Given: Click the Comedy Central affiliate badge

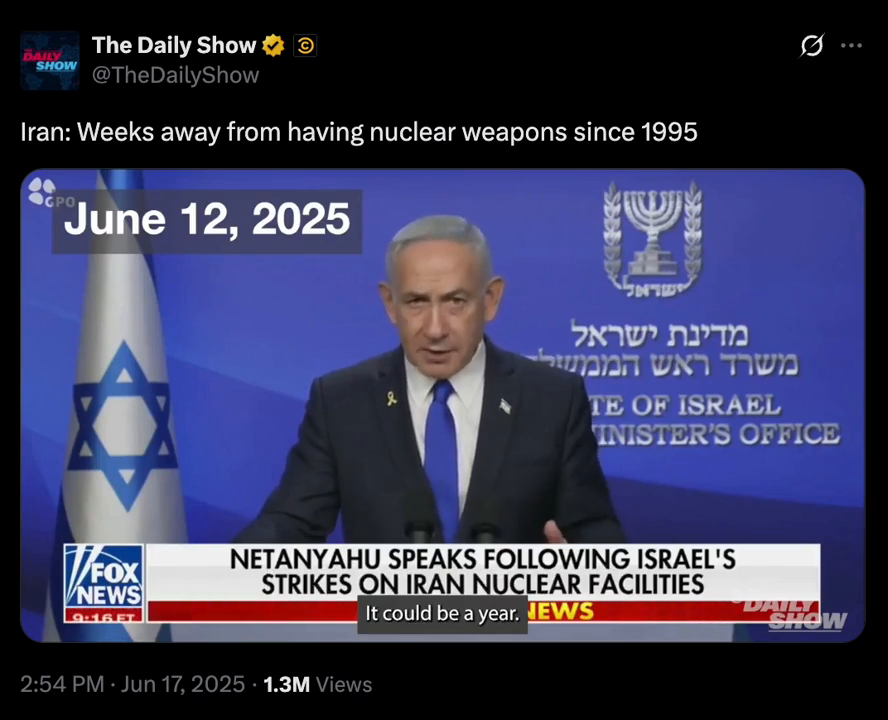Looking at the screenshot, I should coord(305,45).
